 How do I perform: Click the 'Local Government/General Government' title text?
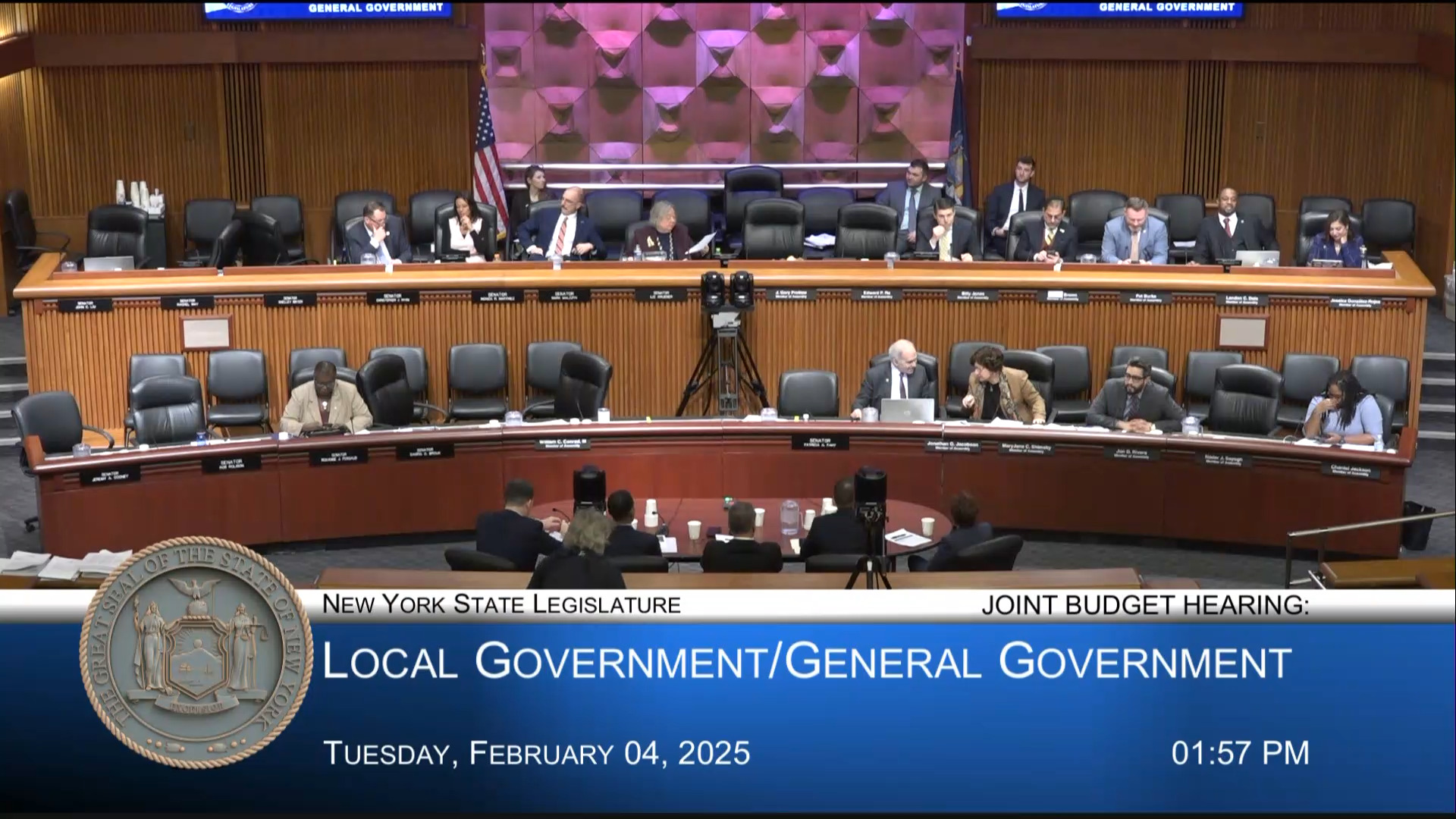pos(807,661)
